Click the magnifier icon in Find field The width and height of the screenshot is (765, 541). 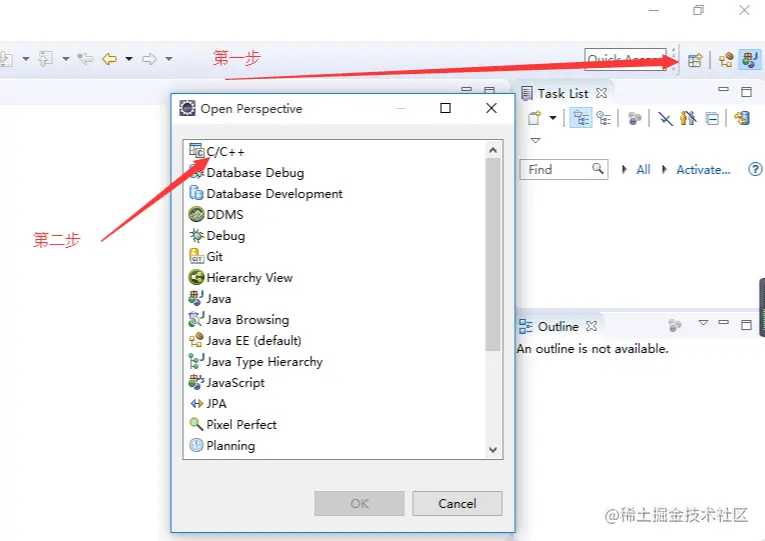coord(598,168)
